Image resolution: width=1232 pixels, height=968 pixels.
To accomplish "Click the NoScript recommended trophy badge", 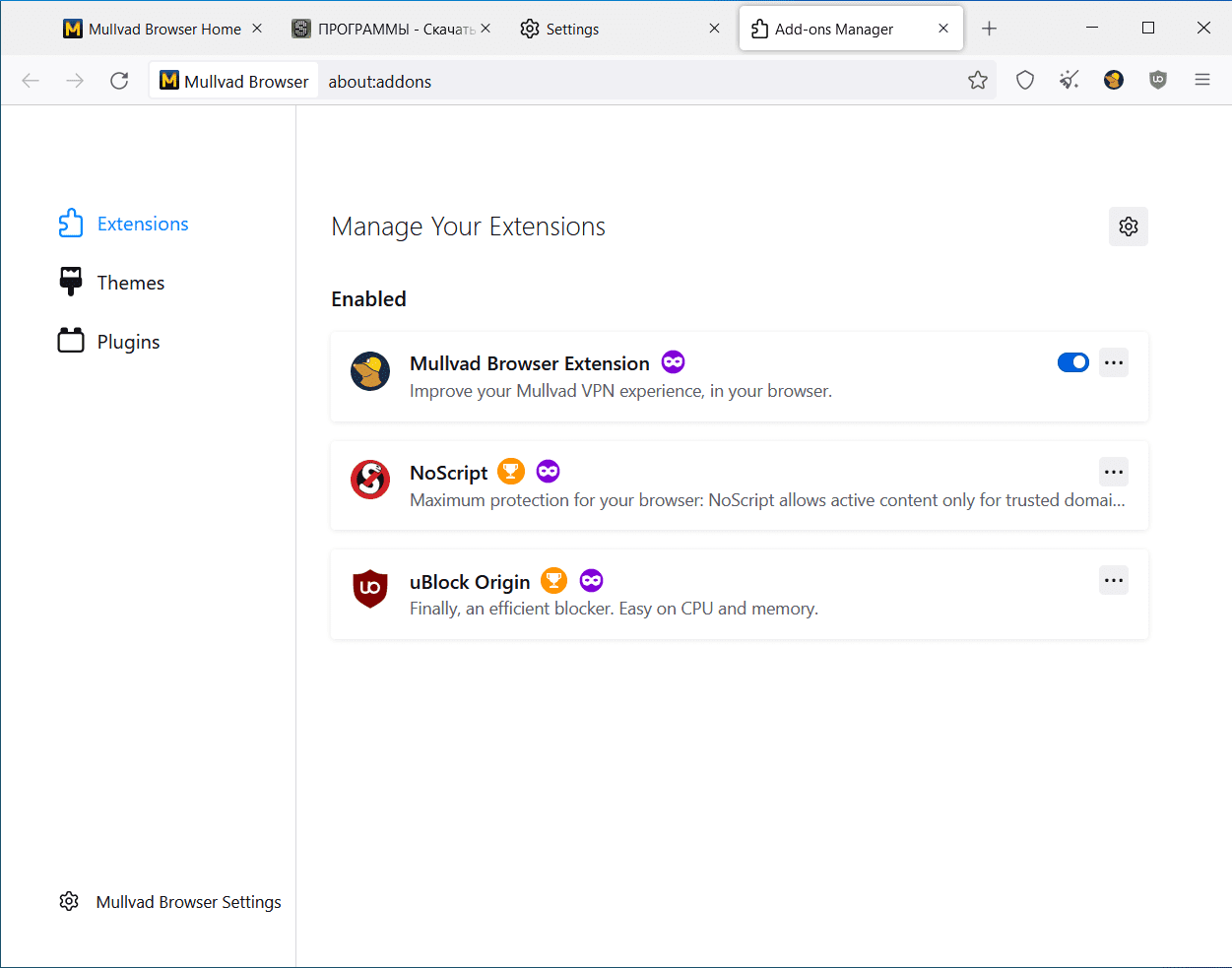I will [x=511, y=472].
